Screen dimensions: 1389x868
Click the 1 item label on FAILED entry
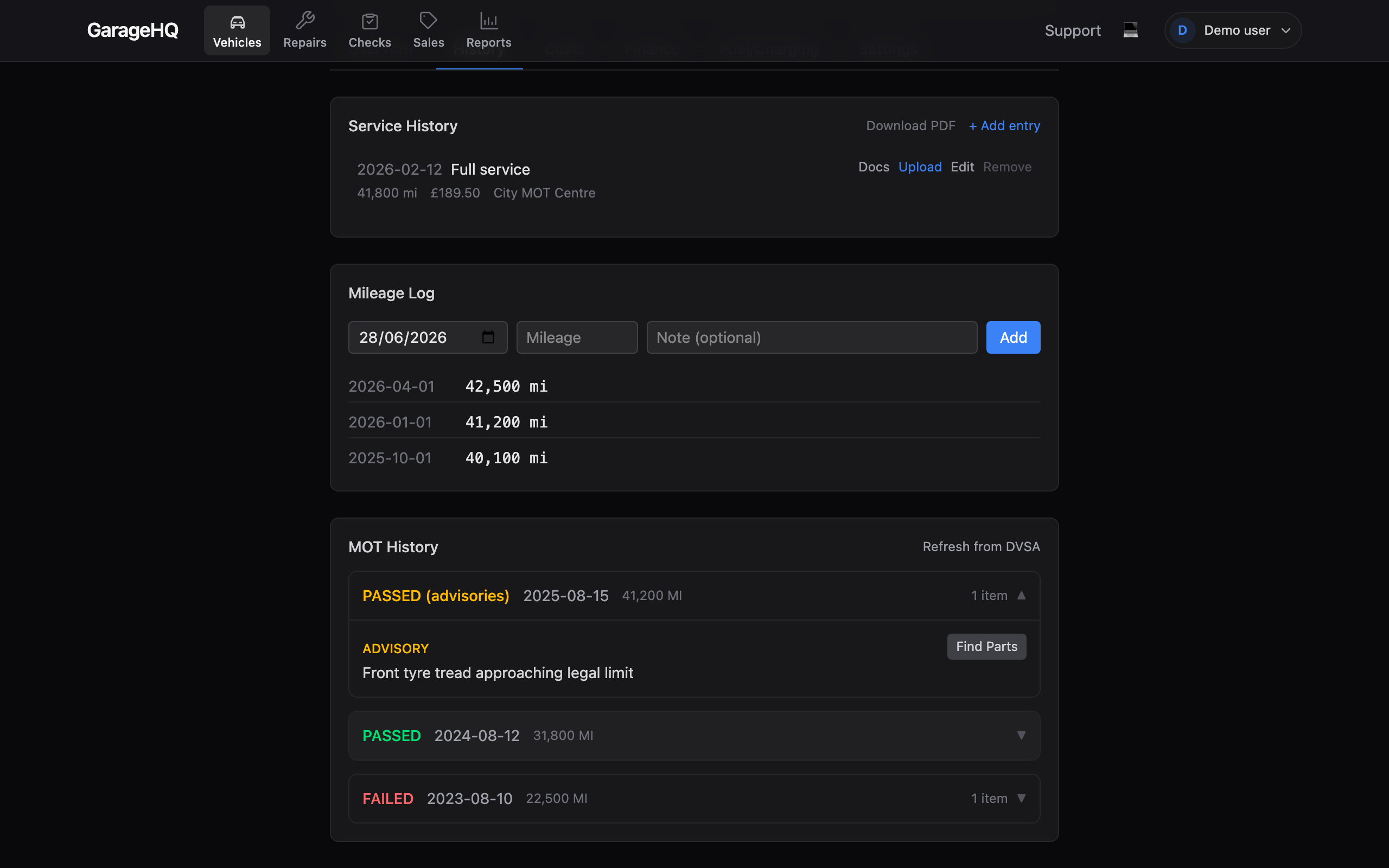[989, 799]
